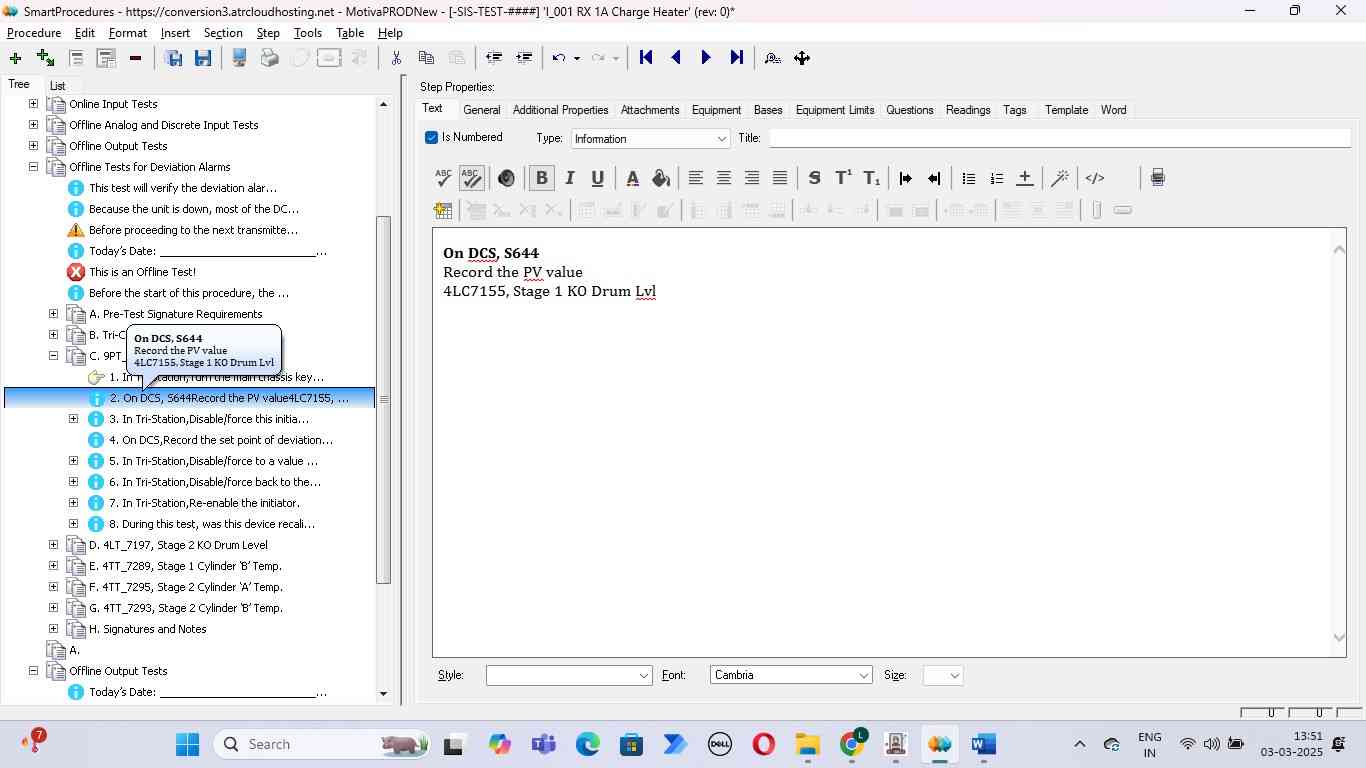
Task: Go to first step navigation icon
Action: tap(646, 58)
